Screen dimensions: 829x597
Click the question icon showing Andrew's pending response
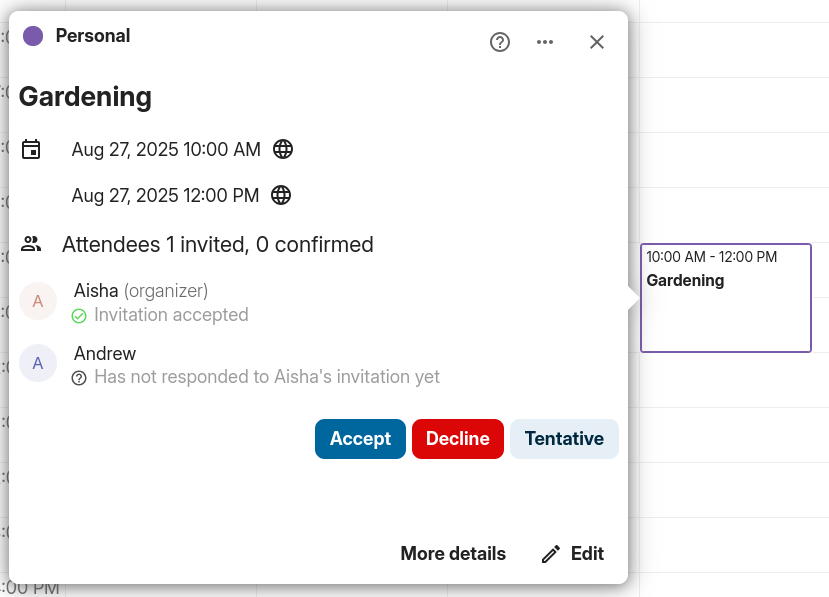click(x=79, y=378)
